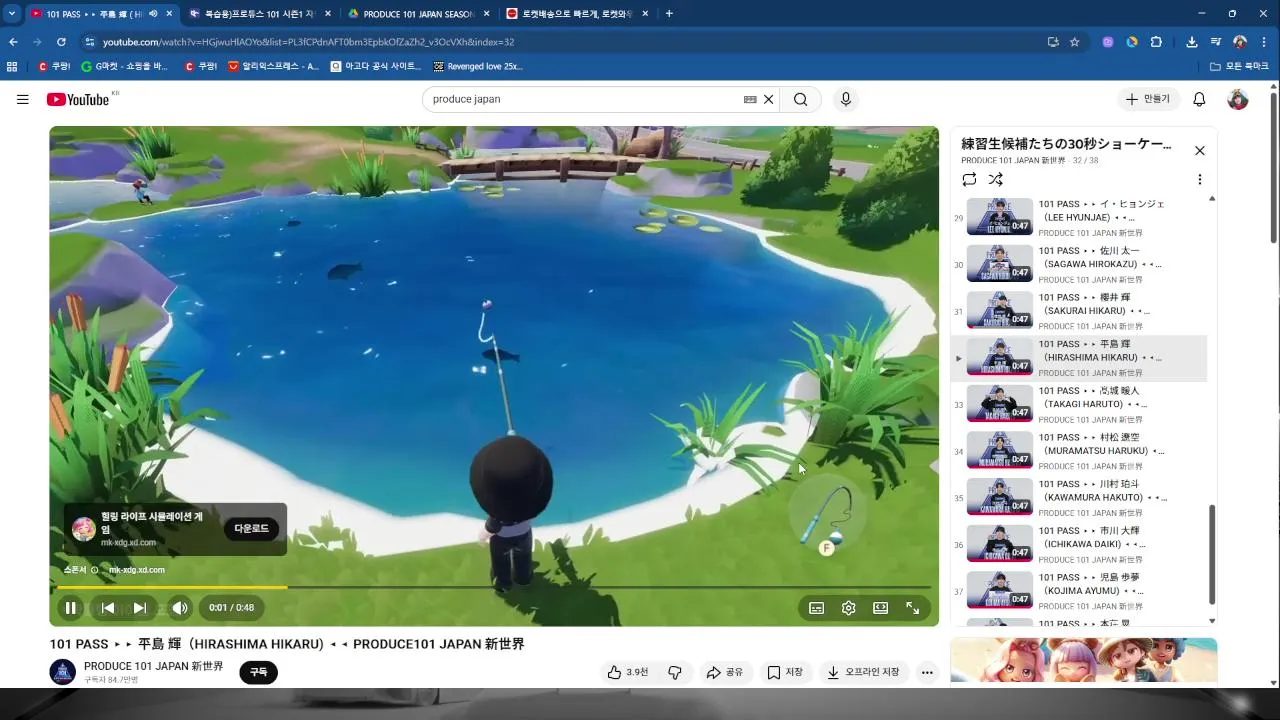Image resolution: width=1280 pixels, height=720 pixels.
Task: Play the SAGAWA HIROKAZU playlist video
Action: tap(1079, 264)
